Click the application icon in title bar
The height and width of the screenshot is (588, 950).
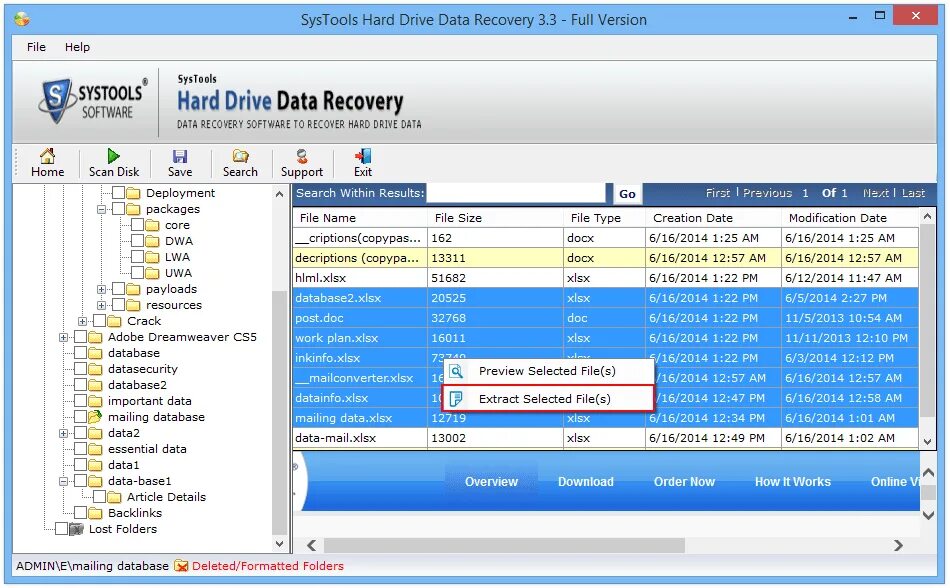coord(22,19)
